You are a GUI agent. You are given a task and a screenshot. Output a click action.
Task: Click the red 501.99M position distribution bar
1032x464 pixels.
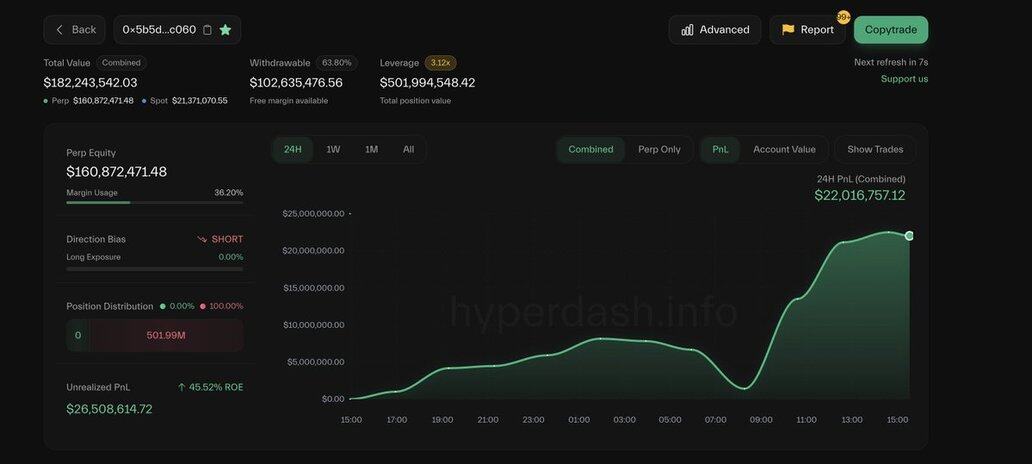pyautogui.click(x=166, y=335)
